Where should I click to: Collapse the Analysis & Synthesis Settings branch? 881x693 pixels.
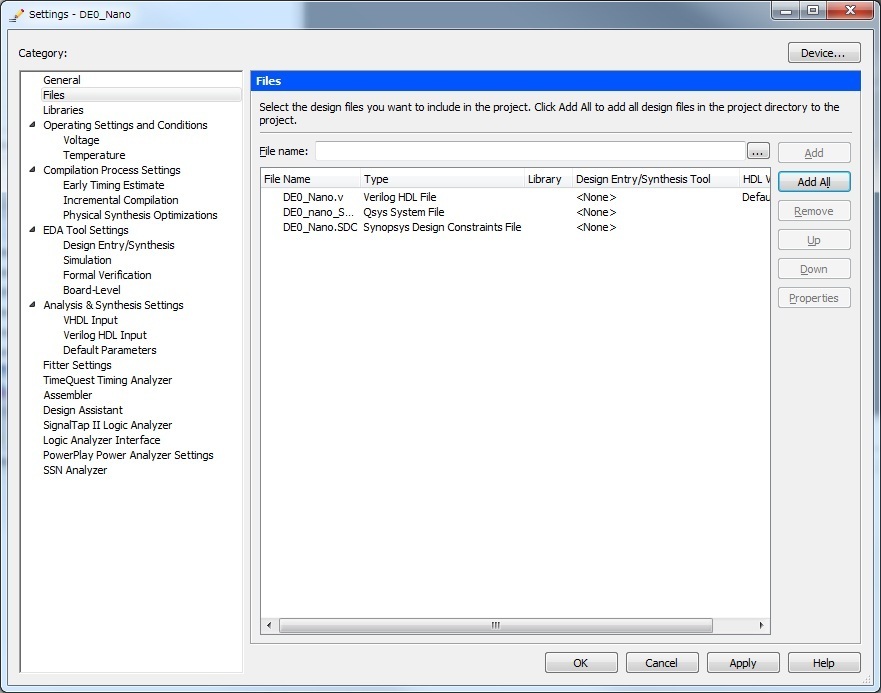(31, 305)
